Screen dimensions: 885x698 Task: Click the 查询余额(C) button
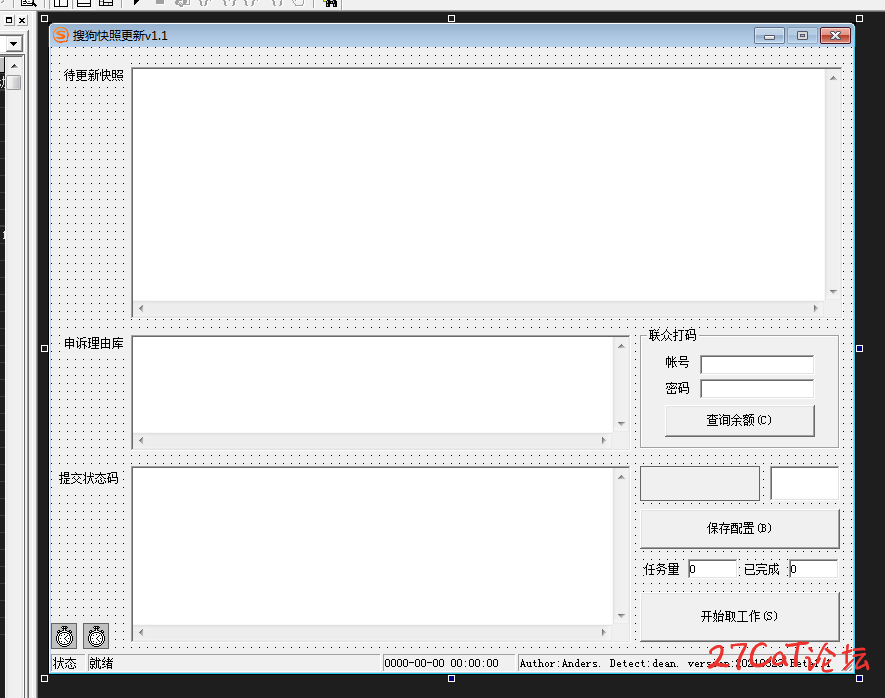point(739,420)
